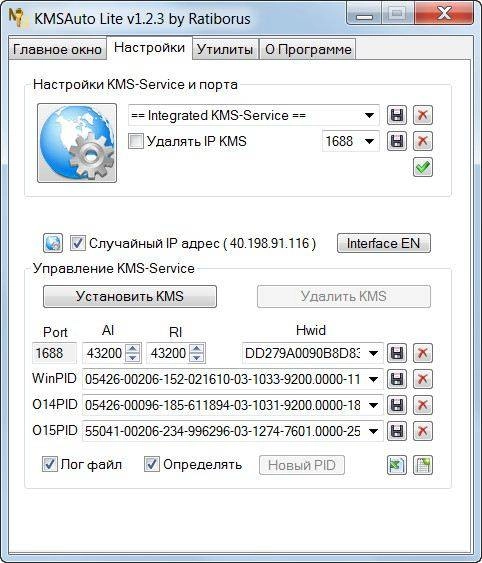Click the O14PID value text
This screenshot has height=563, width=482.
click(223, 405)
